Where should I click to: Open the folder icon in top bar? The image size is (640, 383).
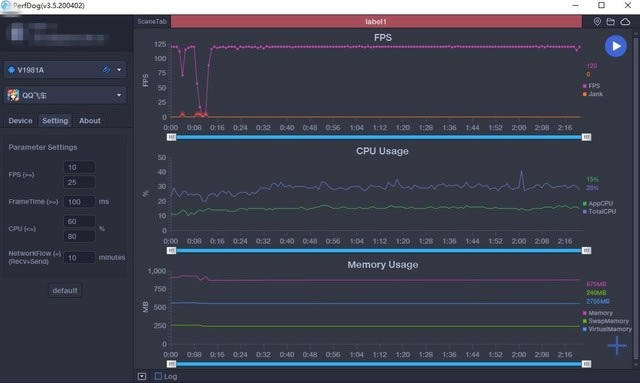pyautogui.click(x=611, y=22)
